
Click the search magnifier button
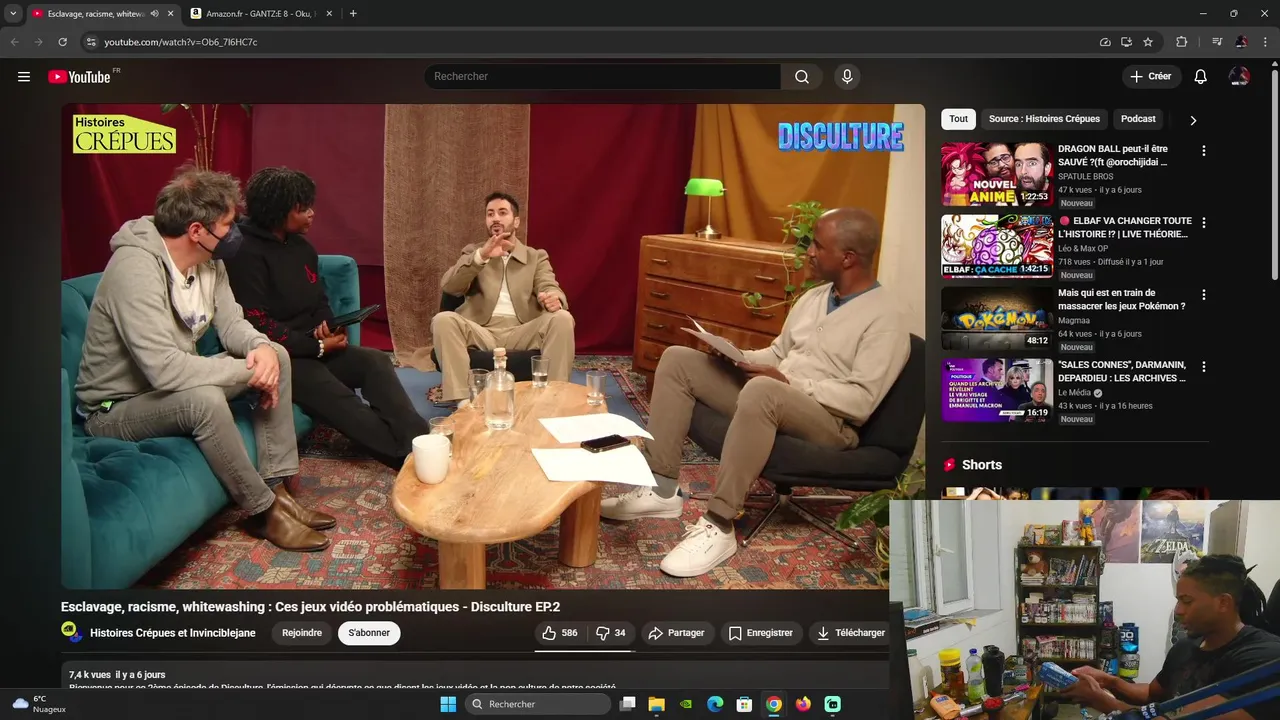point(802,77)
